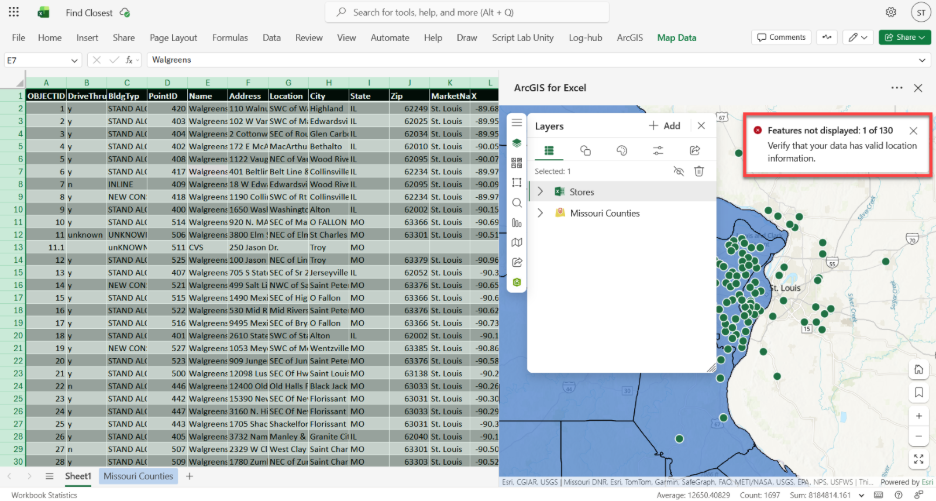This screenshot has height=501, width=936.
Task: Open the layer pop-up configuration tab icon
Action: coord(621,150)
